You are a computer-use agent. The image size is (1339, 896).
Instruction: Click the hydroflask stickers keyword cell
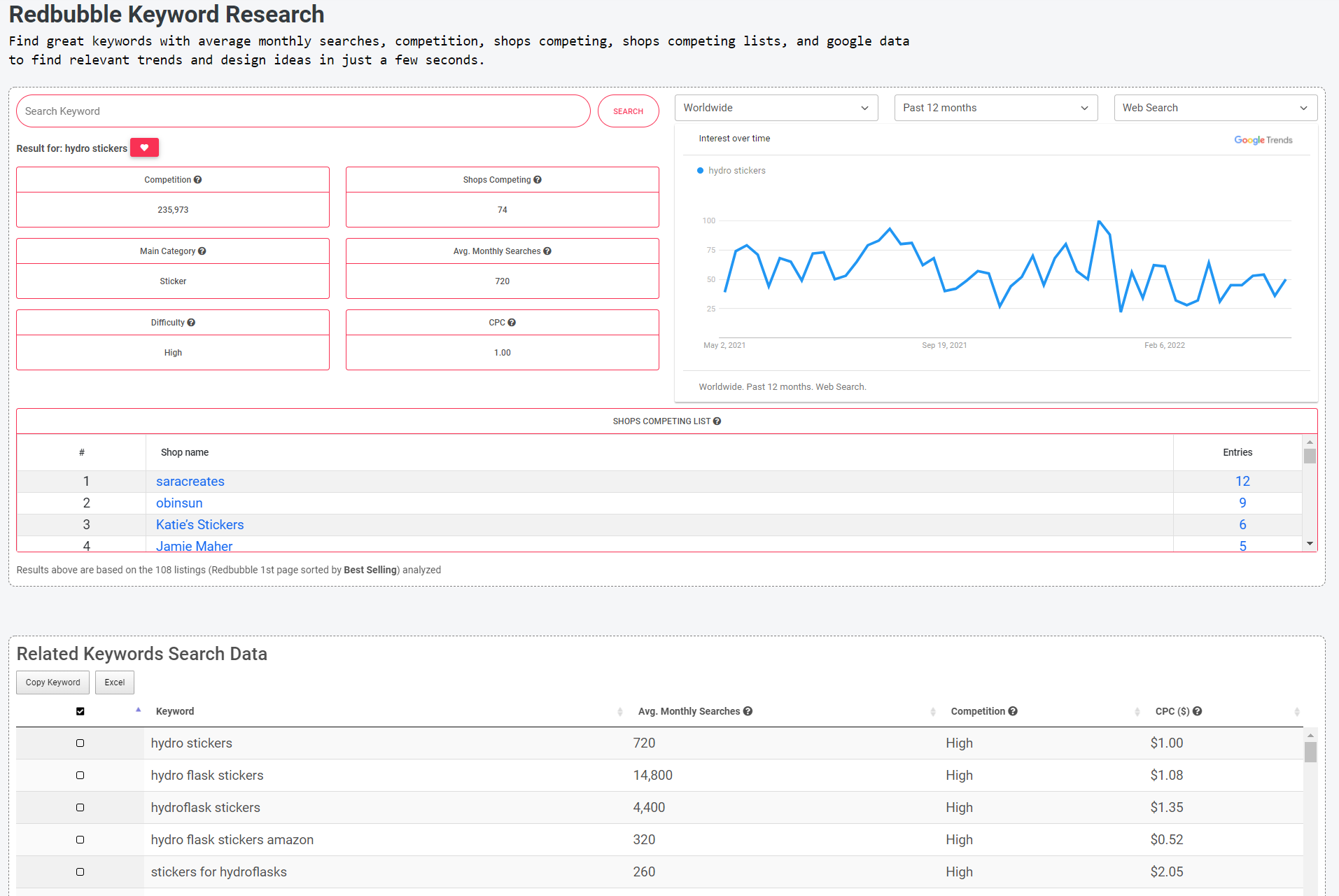coord(206,808)
